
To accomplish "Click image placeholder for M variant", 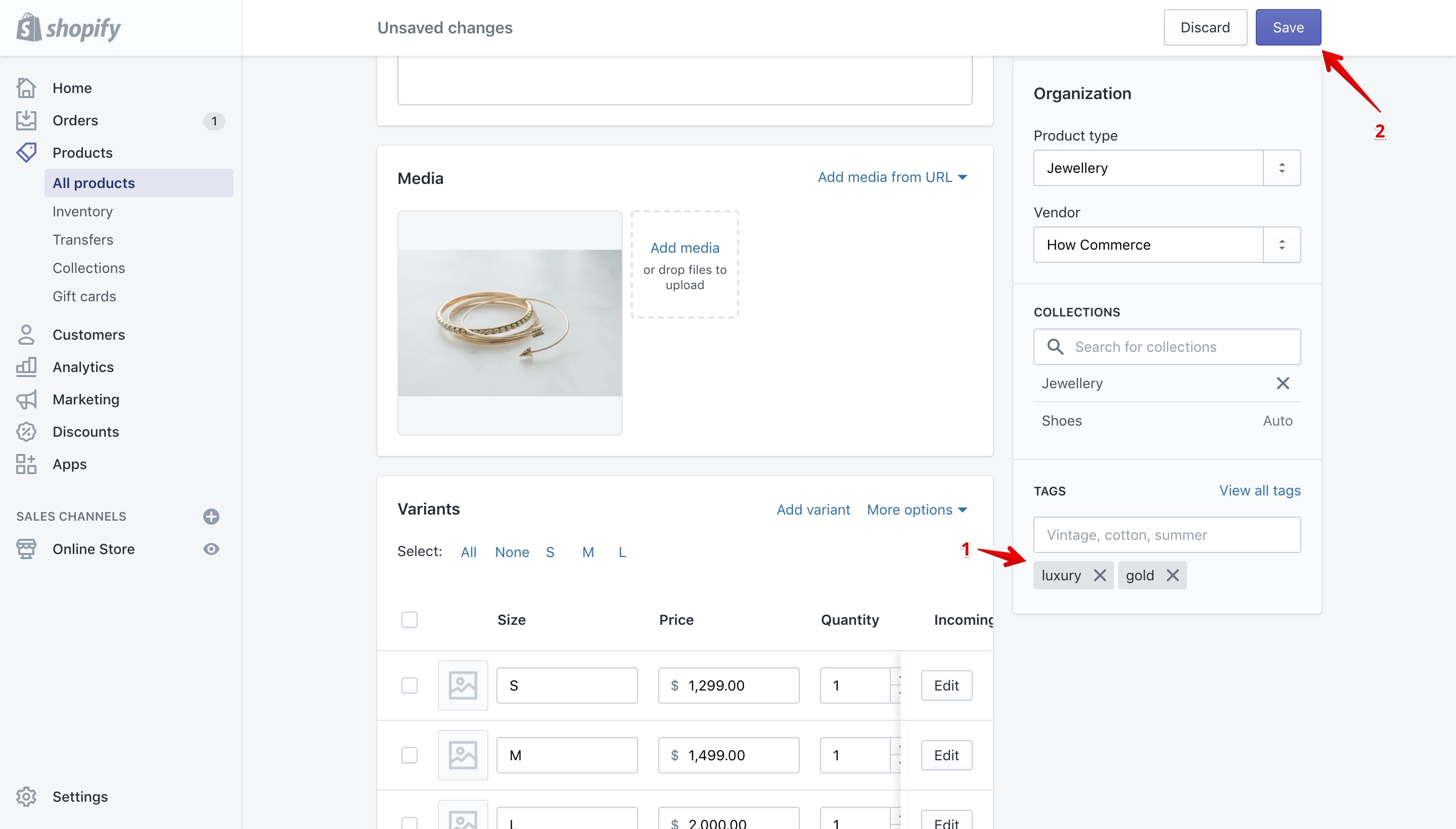I will (x=463, y=755).
